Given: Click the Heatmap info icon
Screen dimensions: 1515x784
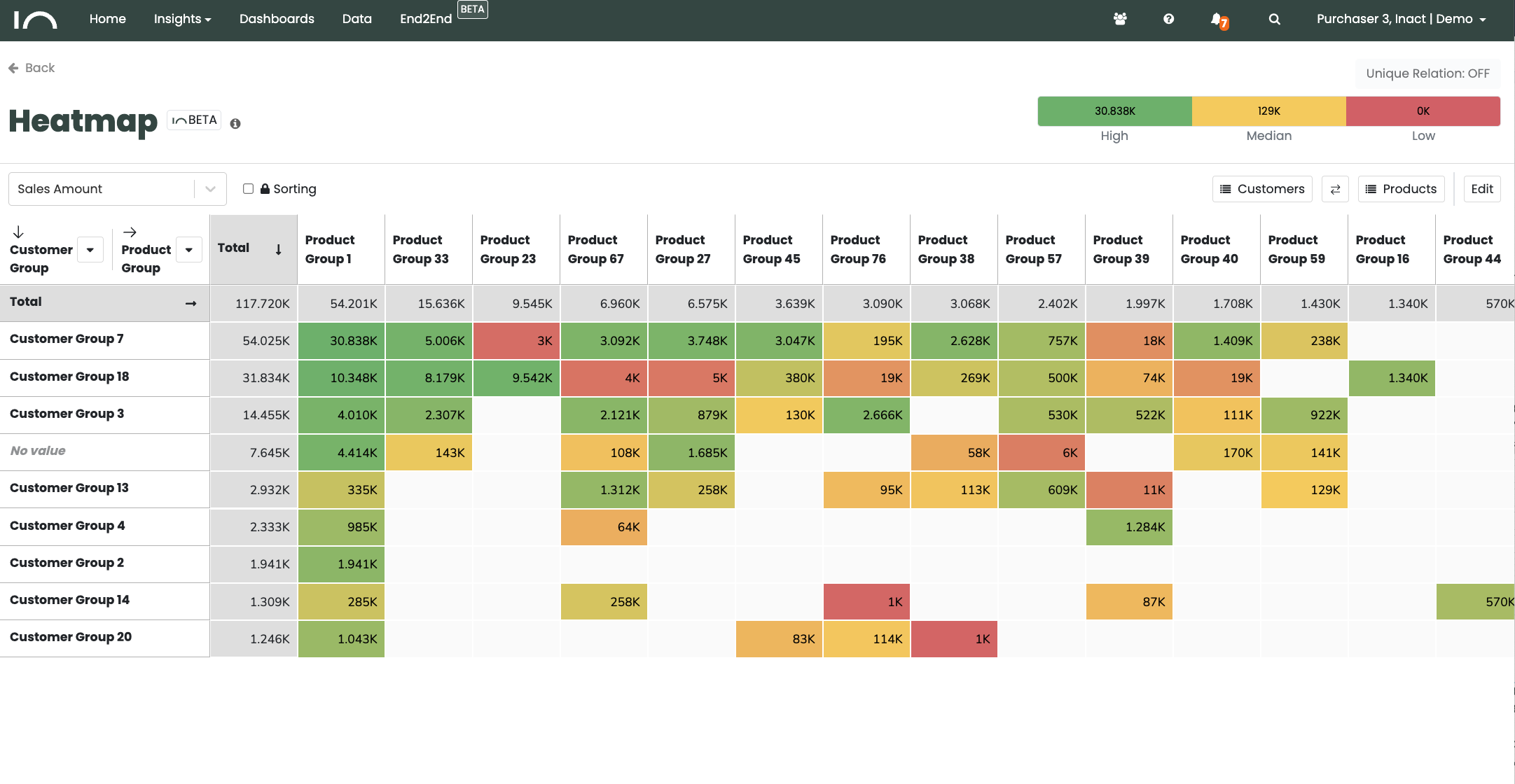Looking at the screenshot, I should point(235,123).
